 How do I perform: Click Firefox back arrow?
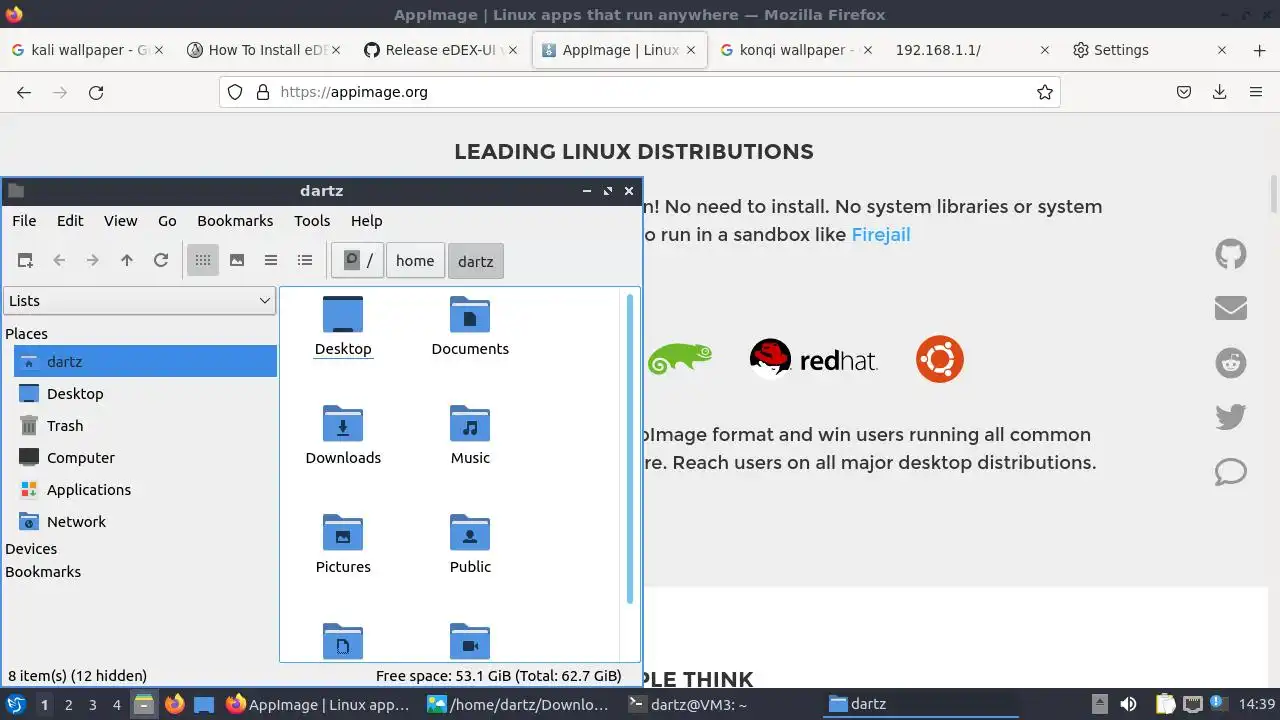coord(24,92)
